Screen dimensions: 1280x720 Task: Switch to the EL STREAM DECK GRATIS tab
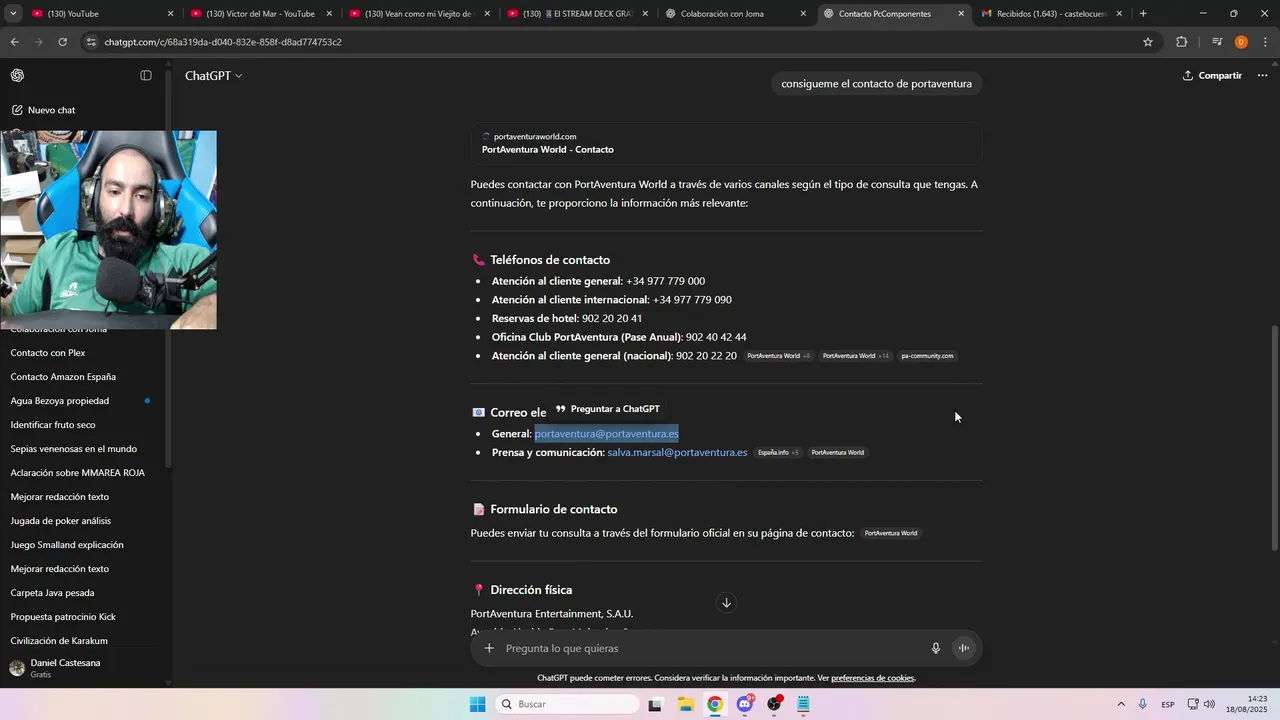pos(577,14)
